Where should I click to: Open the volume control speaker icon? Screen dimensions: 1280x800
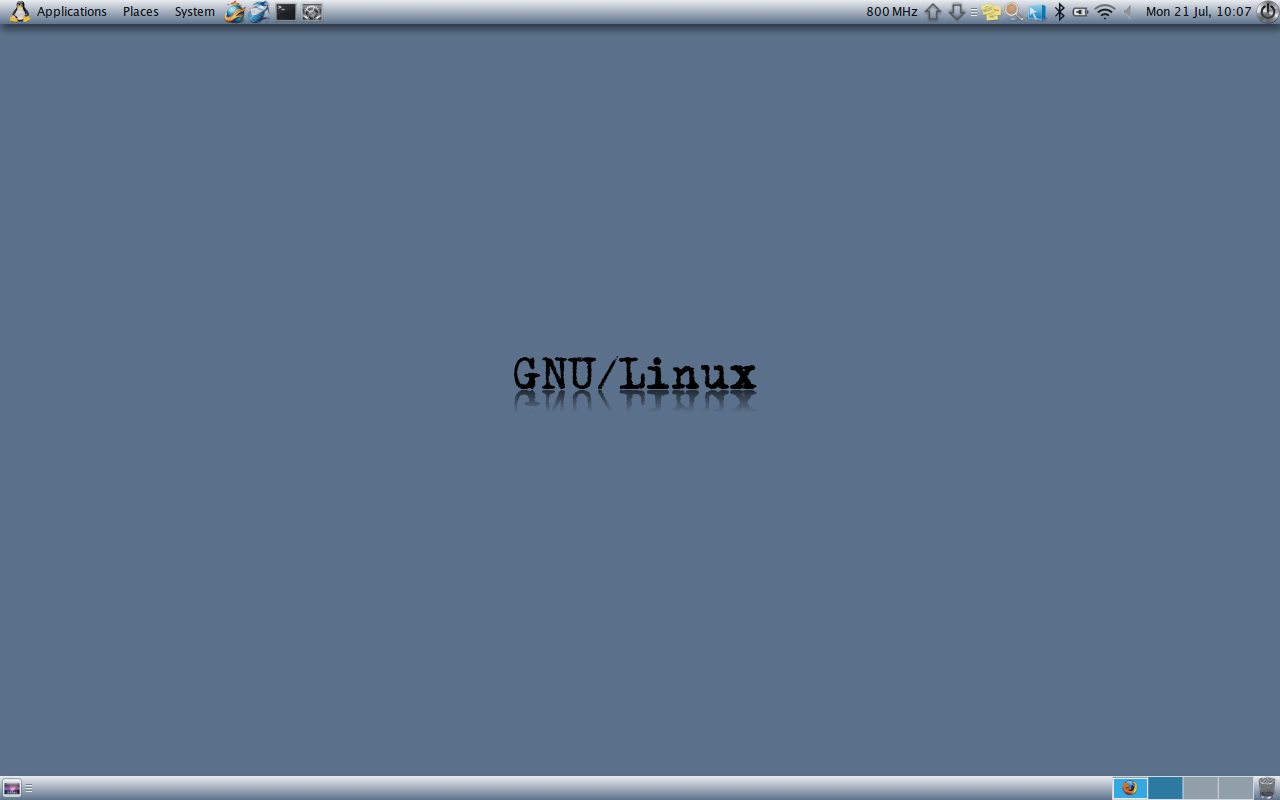pos(1128,12)
